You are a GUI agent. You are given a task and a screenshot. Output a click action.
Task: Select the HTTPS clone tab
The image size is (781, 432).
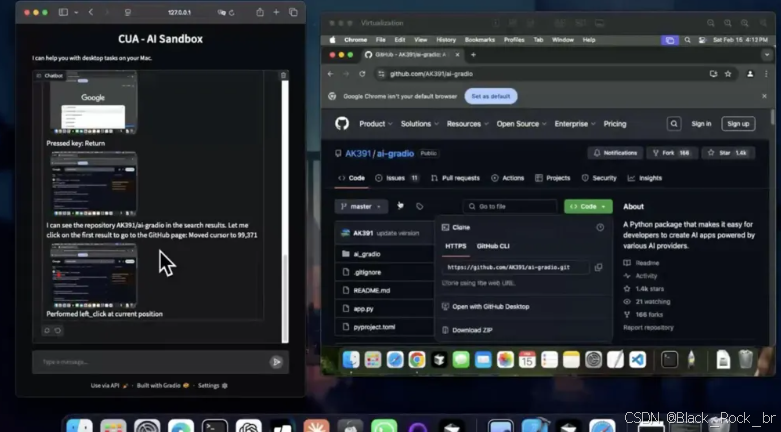456,246
